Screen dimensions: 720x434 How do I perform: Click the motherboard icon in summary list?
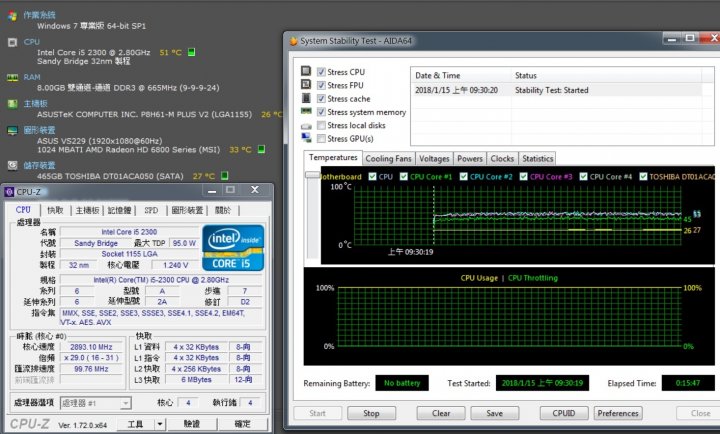tap(12, 104)
